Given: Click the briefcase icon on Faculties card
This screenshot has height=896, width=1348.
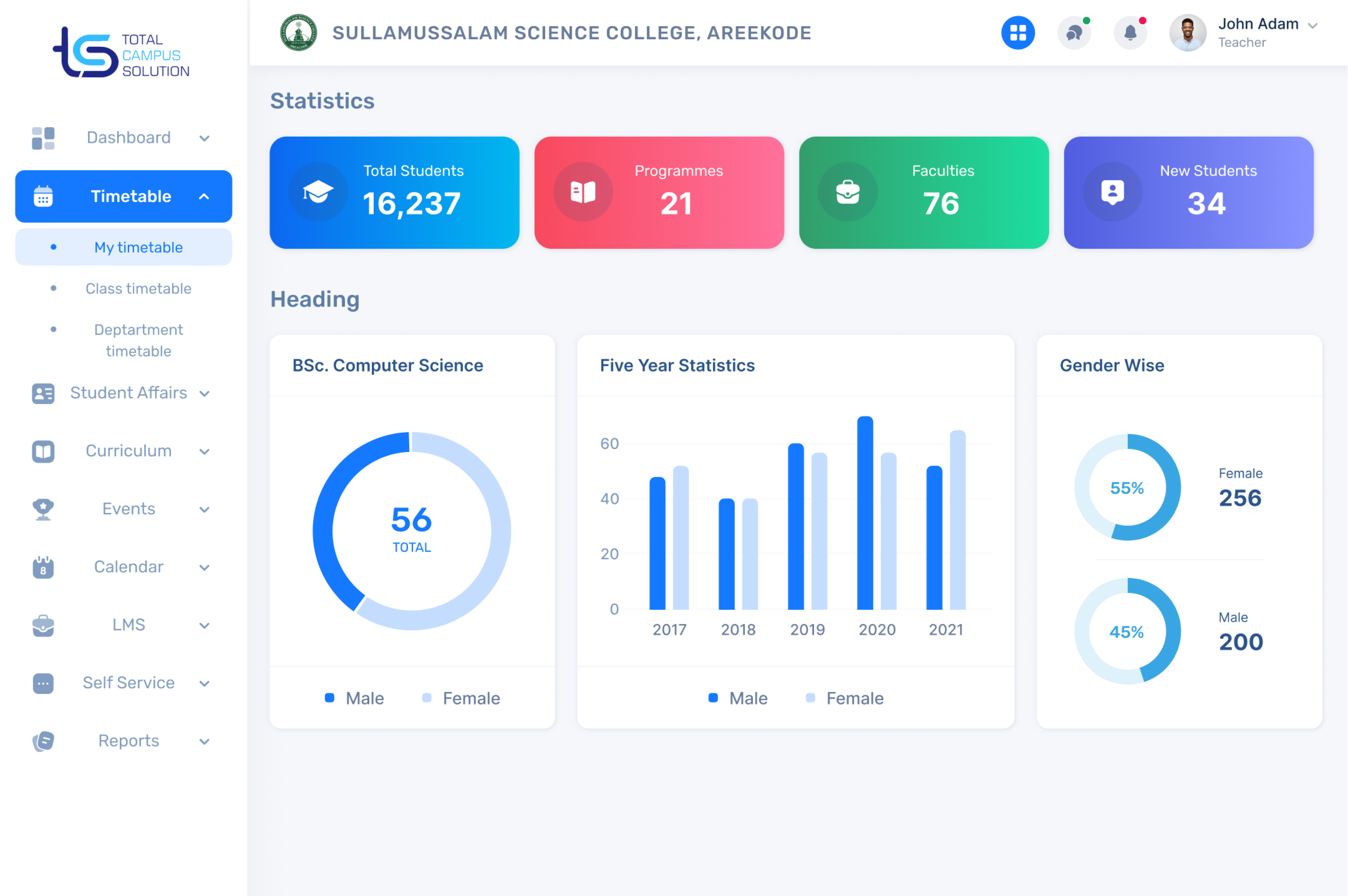Looking at the screenshot, I should (847, 192).
